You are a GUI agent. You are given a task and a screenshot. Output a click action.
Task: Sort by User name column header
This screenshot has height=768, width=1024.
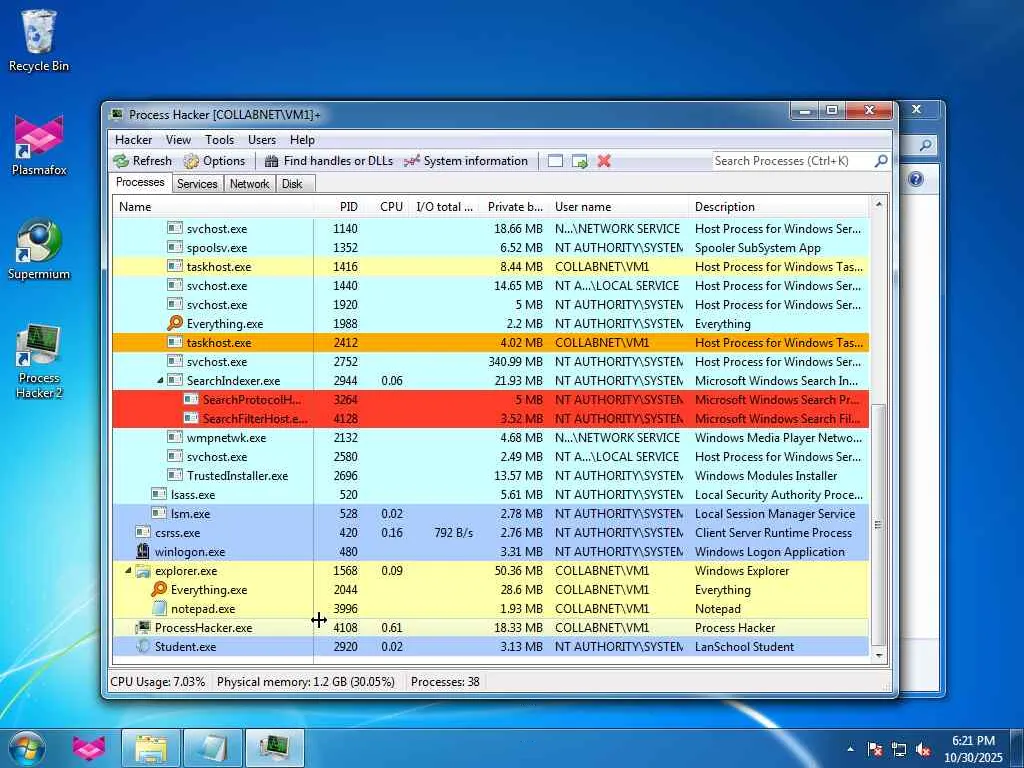tap(619, 206)
